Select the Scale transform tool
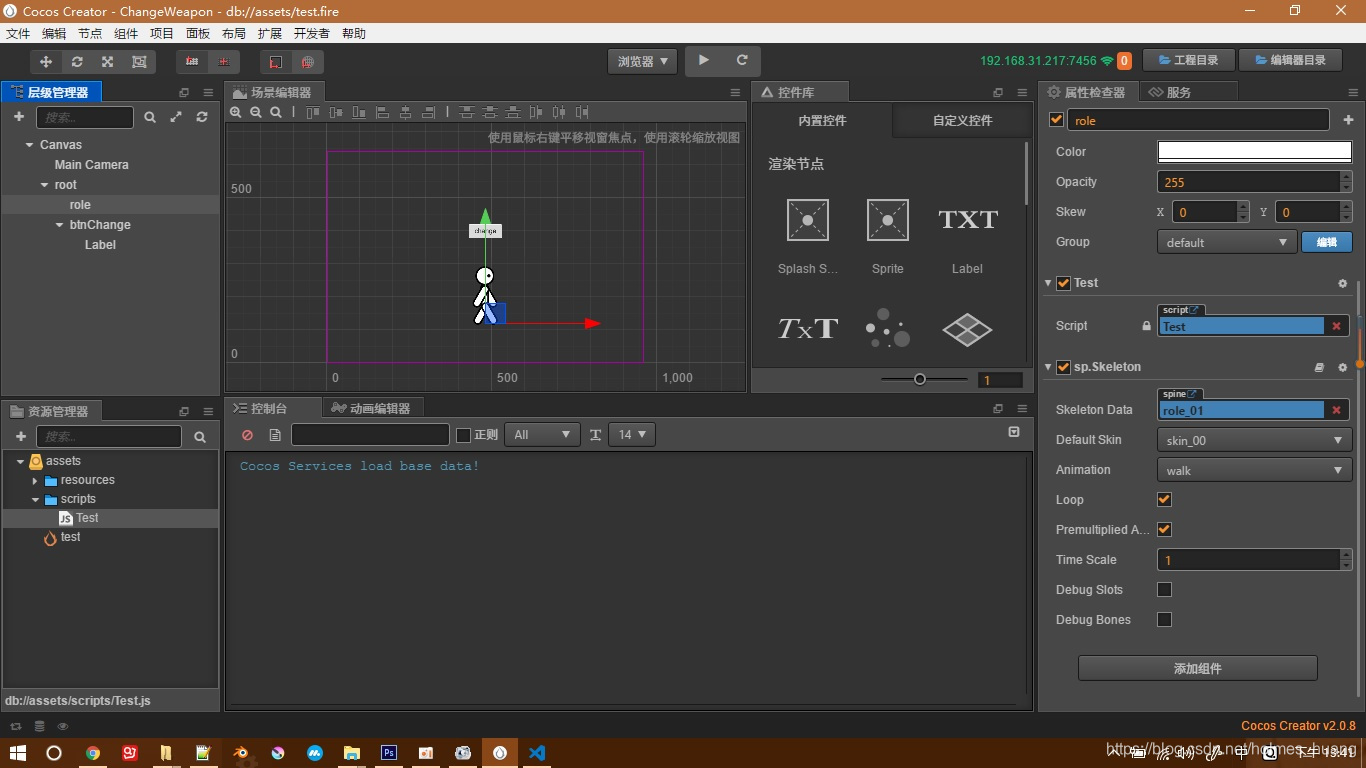The width and height of the screenshot is (1366, 768). 108,61
